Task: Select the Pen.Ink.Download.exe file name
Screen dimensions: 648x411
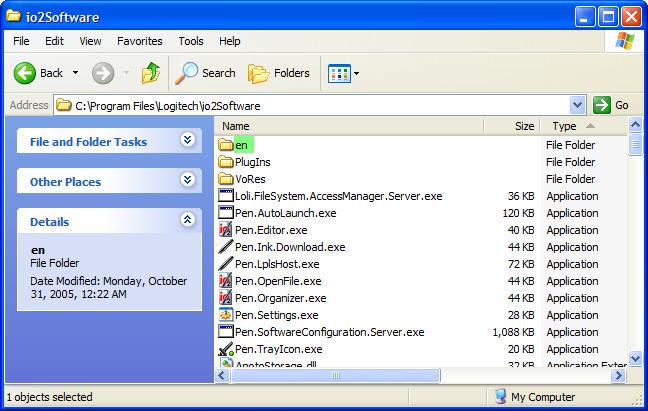Action: pos(290,247)
